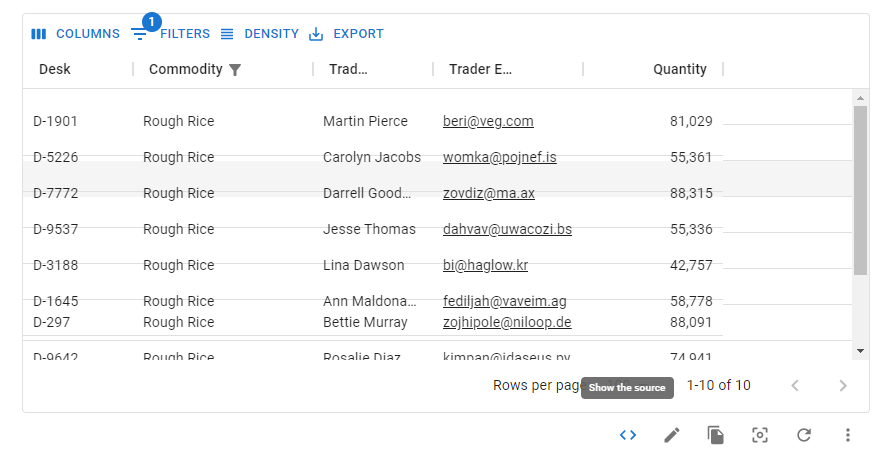Select row for desk D-9537
The width and height of the screenshot is (886, 476).
click(x=373, y=230)
